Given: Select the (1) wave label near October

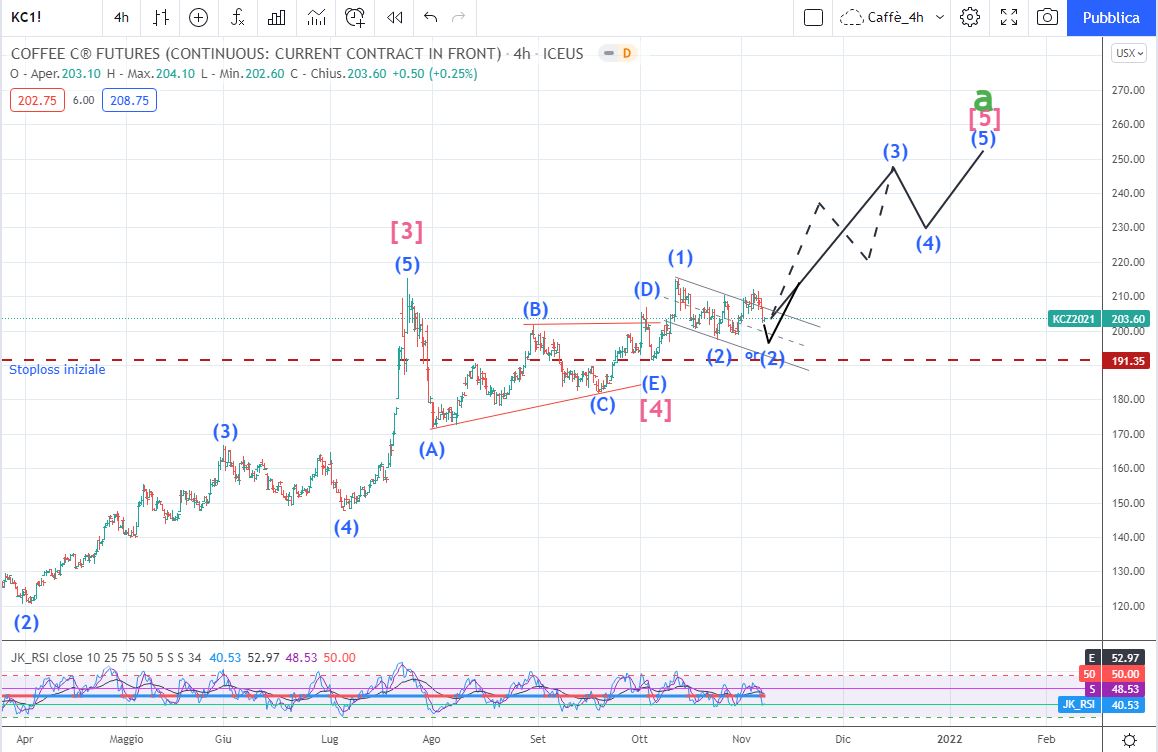Looking at the screenshot, I should coord(680,258).
